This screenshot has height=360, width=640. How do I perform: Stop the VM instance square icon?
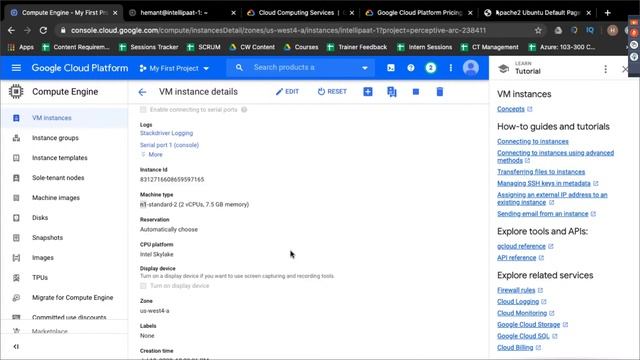(416, 92)
